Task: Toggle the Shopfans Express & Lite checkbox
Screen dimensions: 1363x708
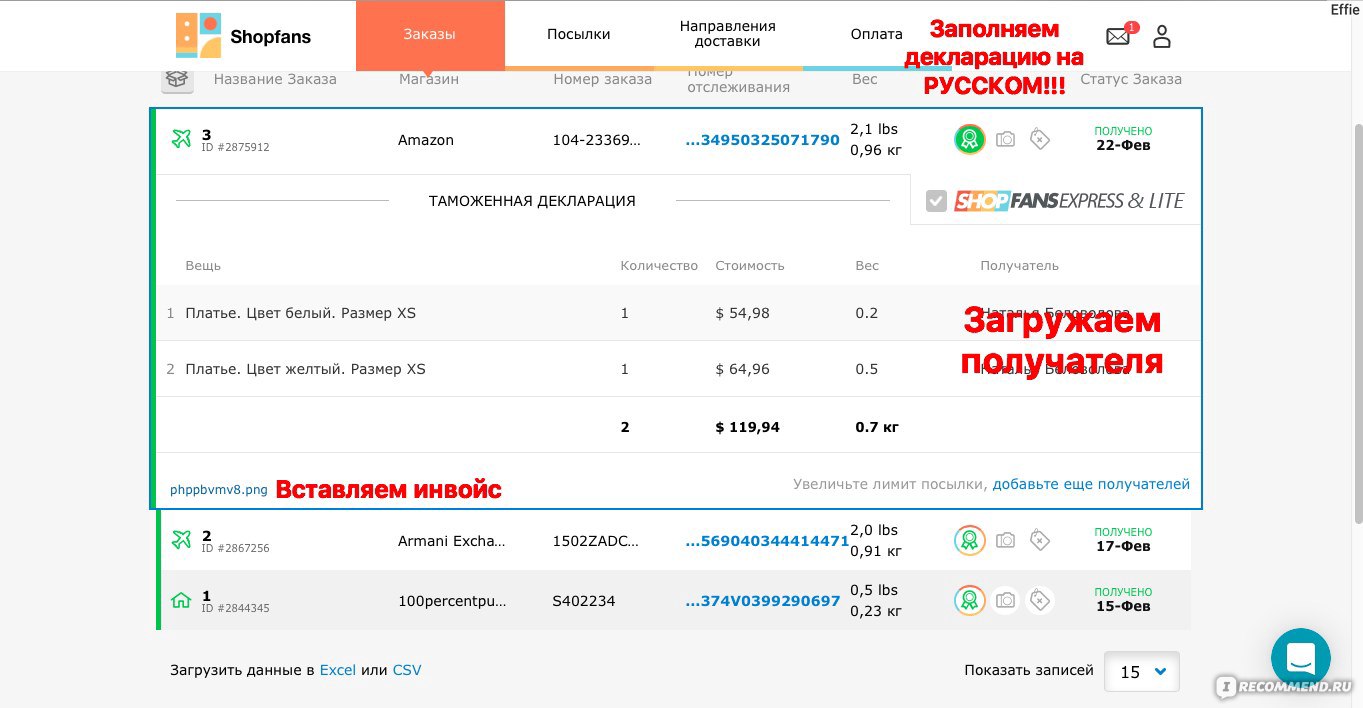Action: [x=936, y=201]
